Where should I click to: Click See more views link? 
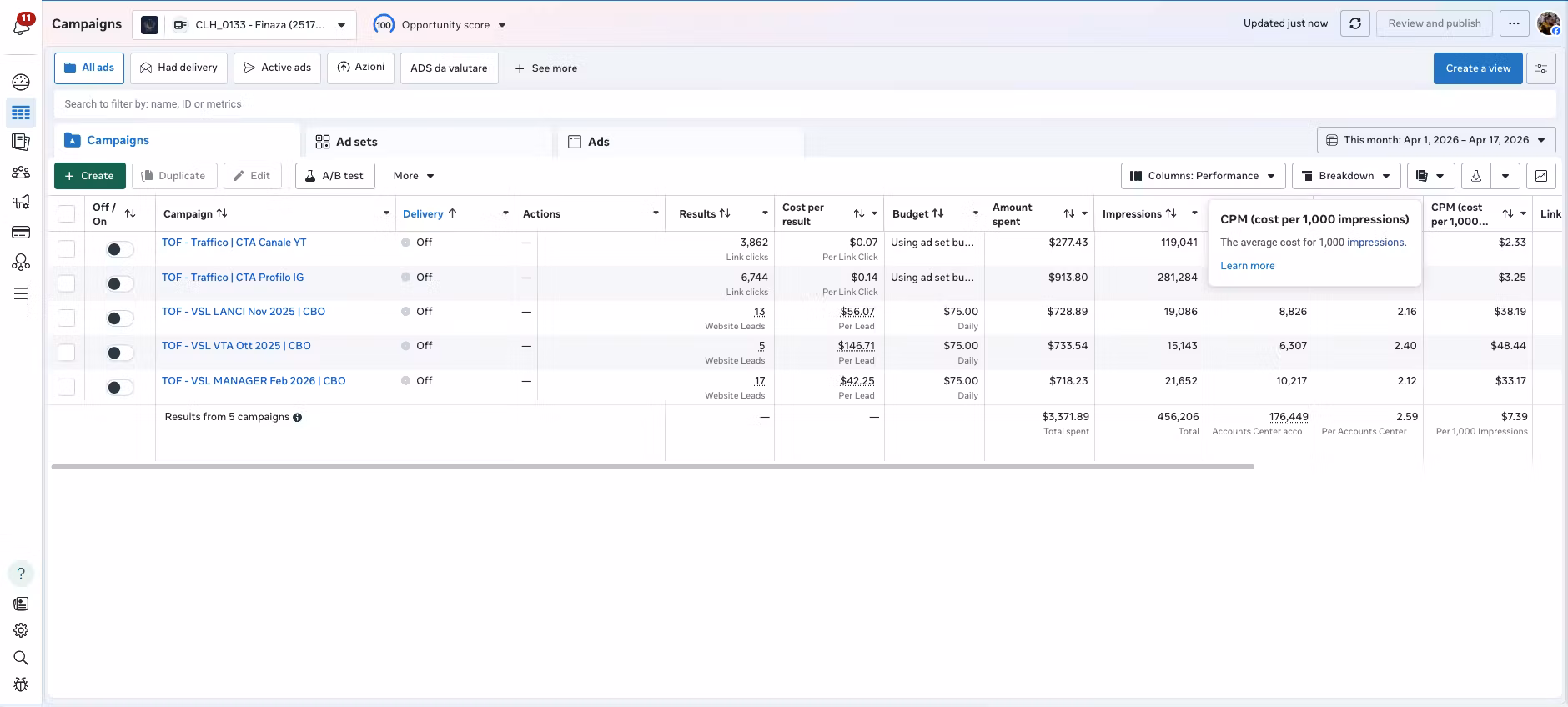point(546,68)
